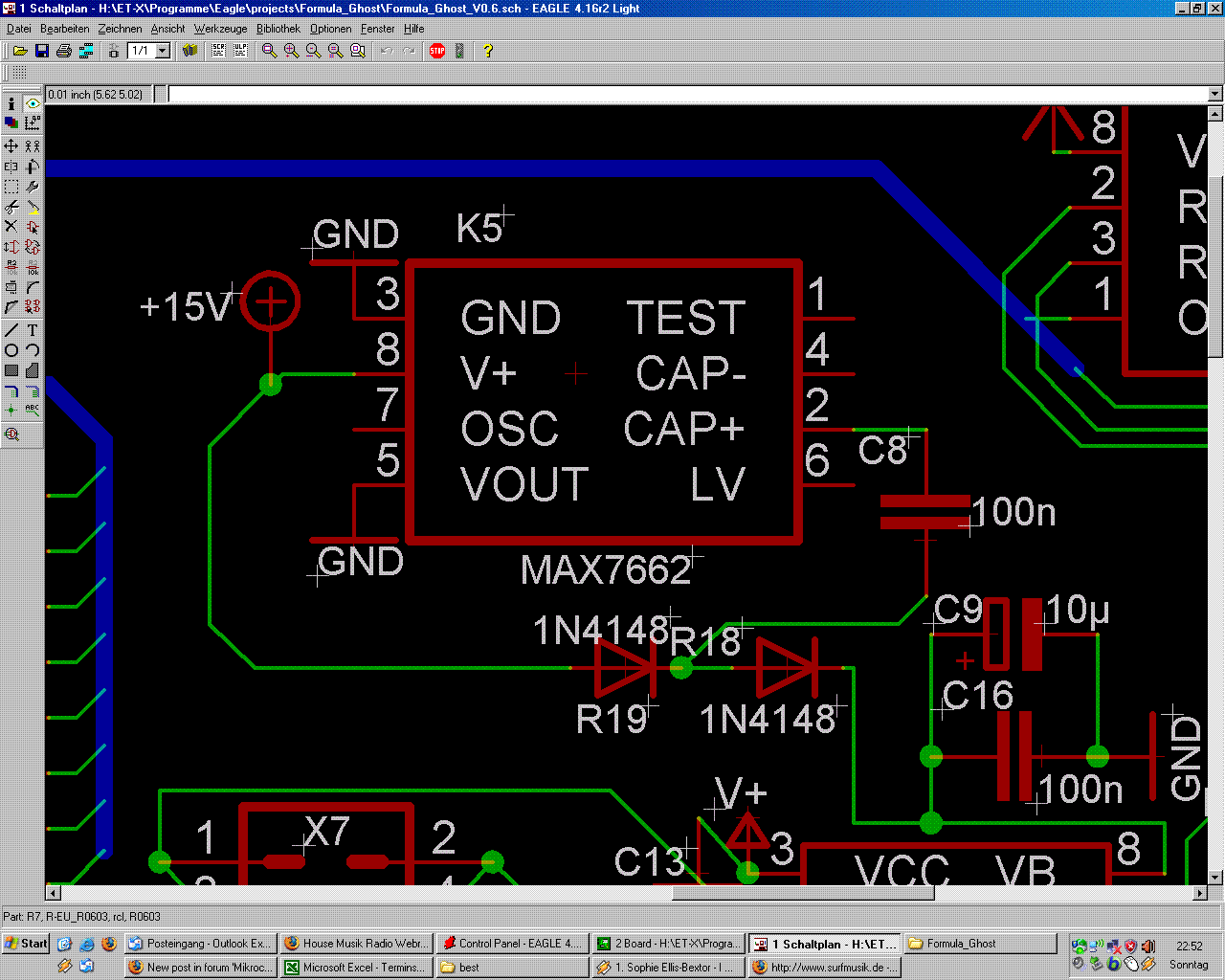Open the Datei menu
This screenshot has height=980, width=1225.
[x=18, y=29]
